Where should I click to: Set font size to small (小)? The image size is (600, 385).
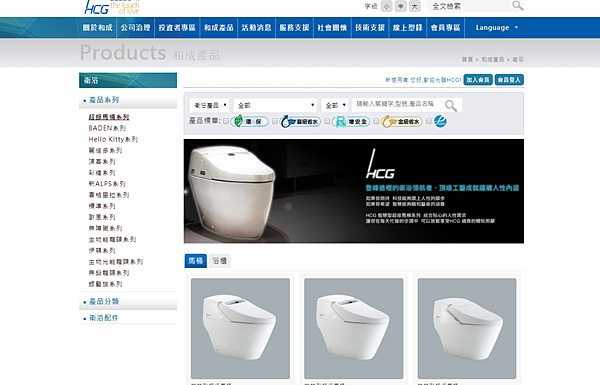click(x=387, y=6)
